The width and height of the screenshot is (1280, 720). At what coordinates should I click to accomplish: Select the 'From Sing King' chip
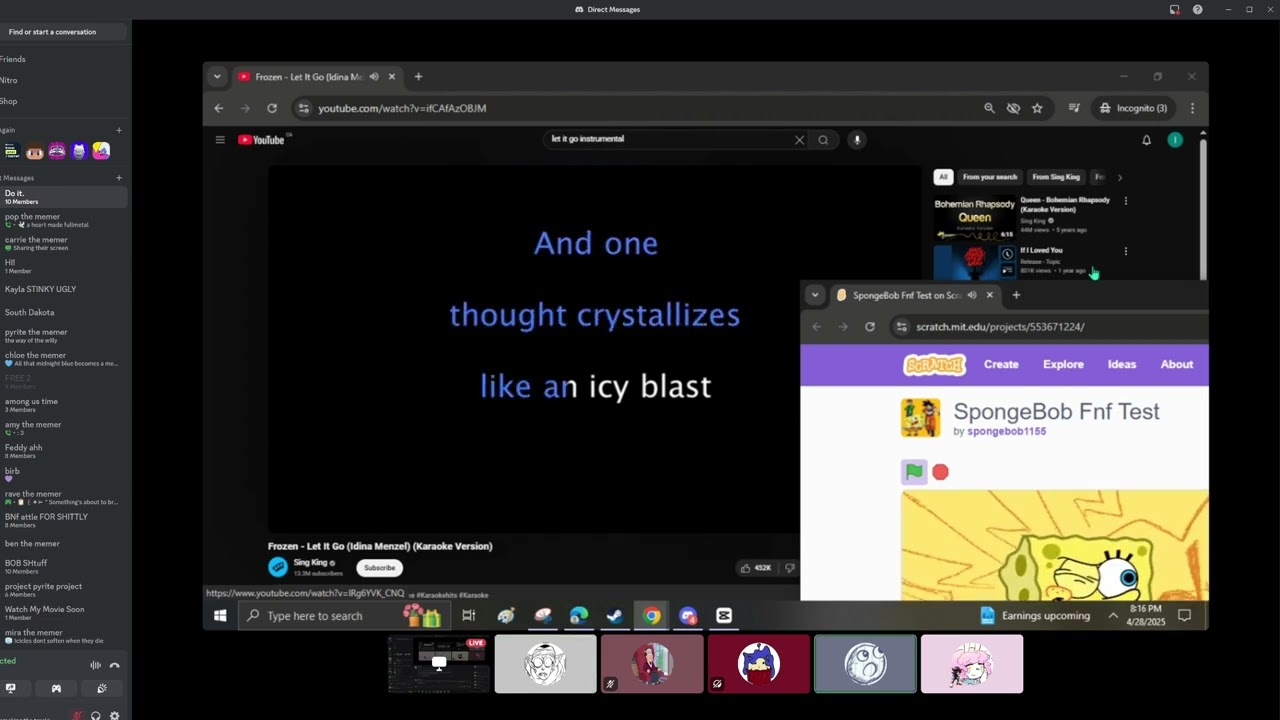pos(1056,177)
